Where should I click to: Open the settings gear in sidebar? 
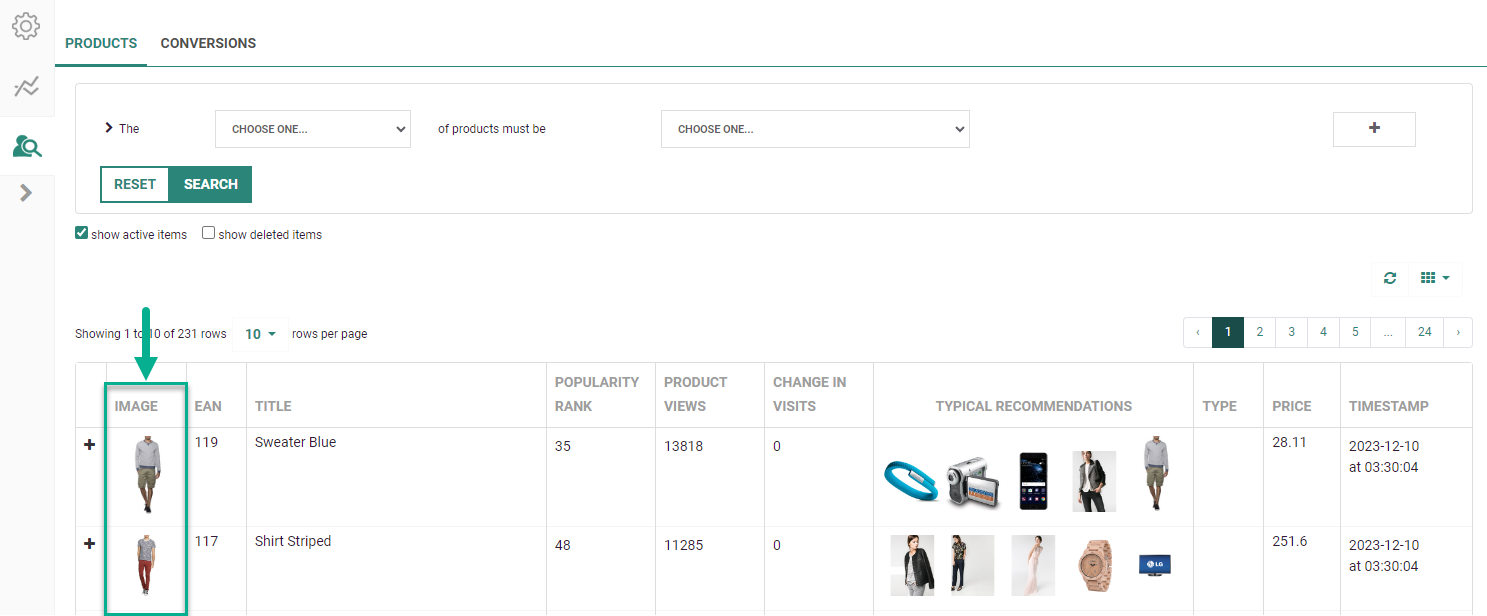[x=26, y=26]
